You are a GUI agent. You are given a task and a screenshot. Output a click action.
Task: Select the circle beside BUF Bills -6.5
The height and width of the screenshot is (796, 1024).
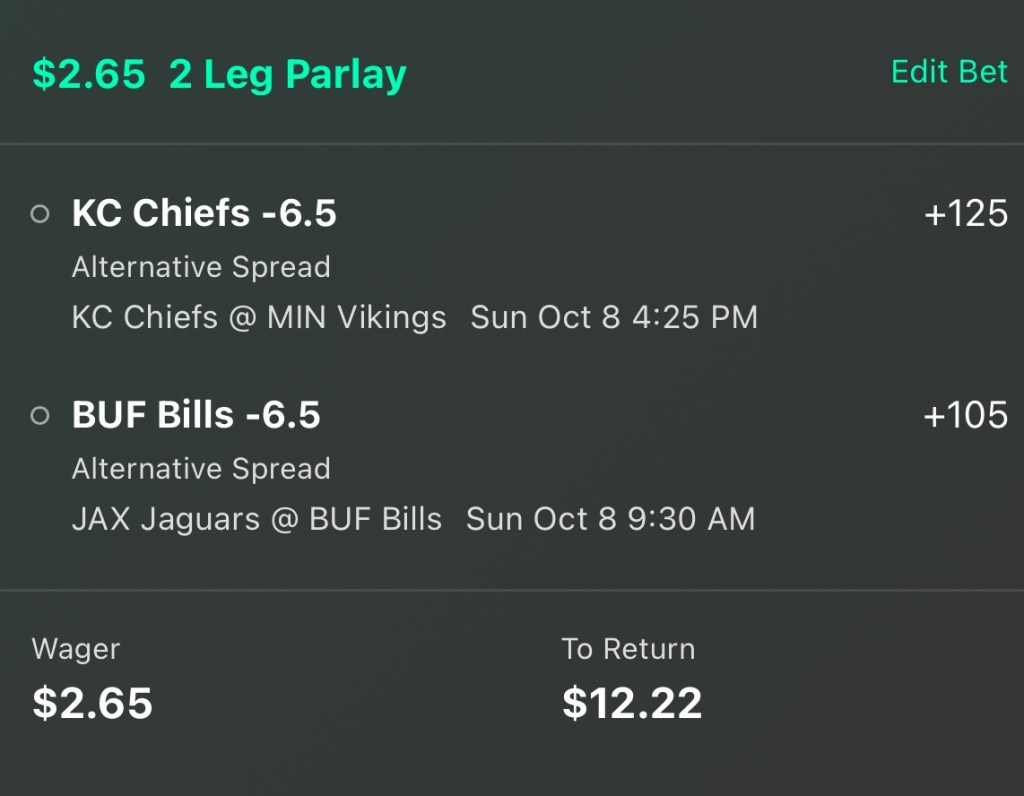[40, 415]
